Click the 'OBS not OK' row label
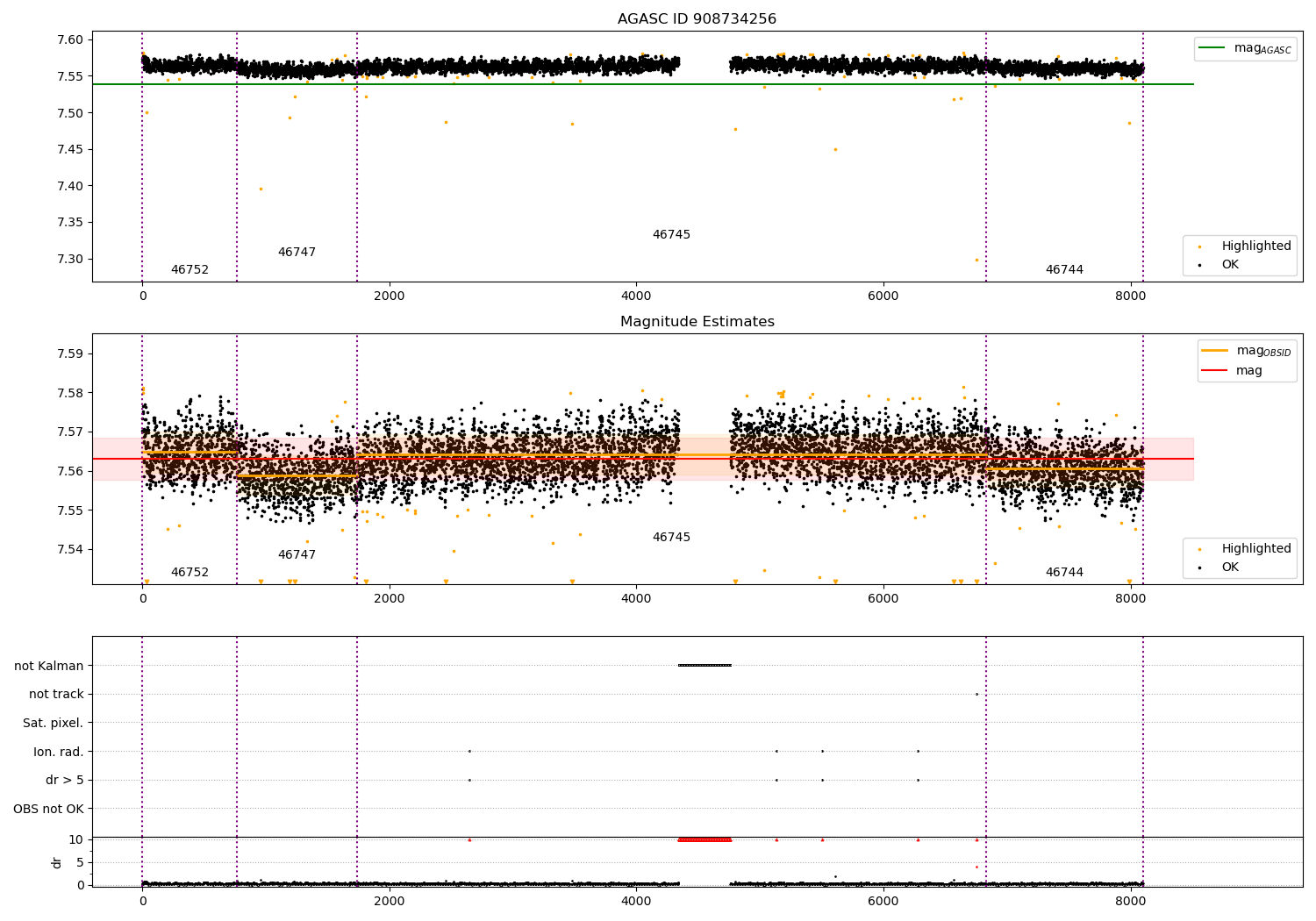Image resolution: width=1316 pixels, height=921 pixels. 49,809
